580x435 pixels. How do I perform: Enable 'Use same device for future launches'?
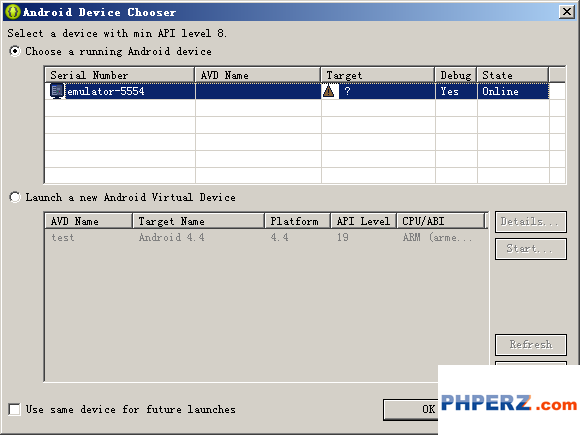[x=14, y=409]
